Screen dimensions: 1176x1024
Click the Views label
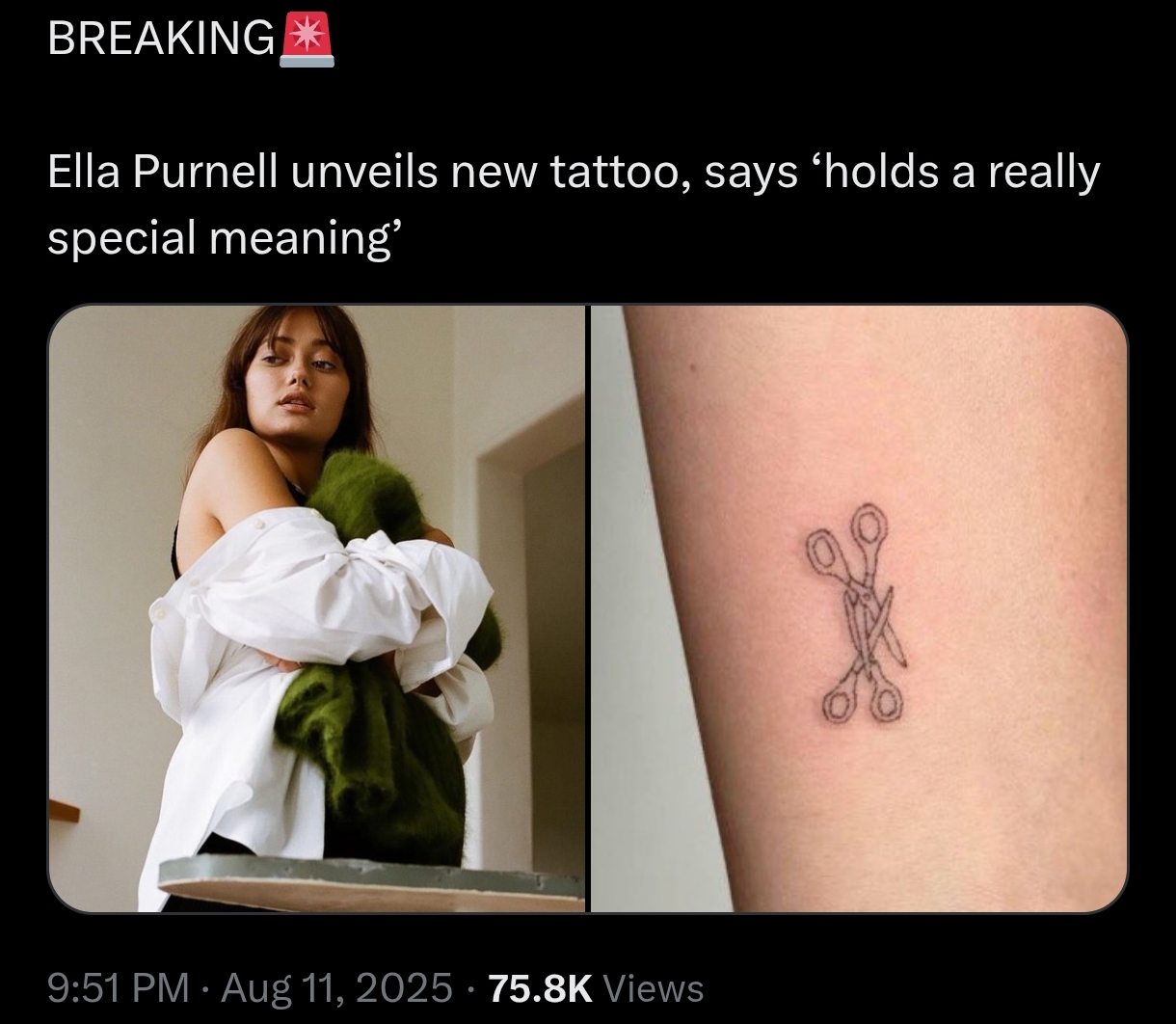click(654, 987)
